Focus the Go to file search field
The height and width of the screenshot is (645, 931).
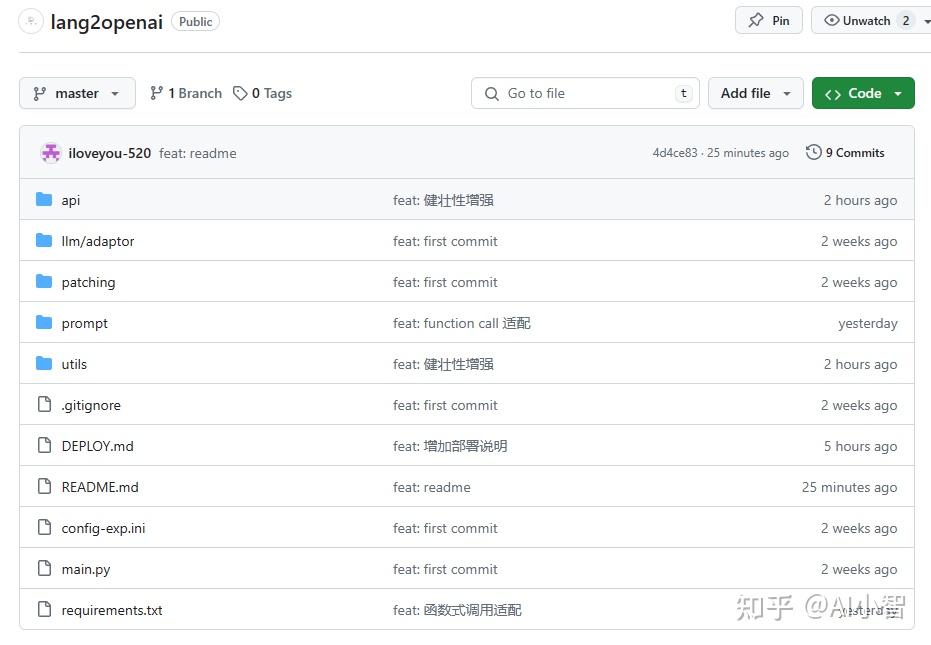585,93
